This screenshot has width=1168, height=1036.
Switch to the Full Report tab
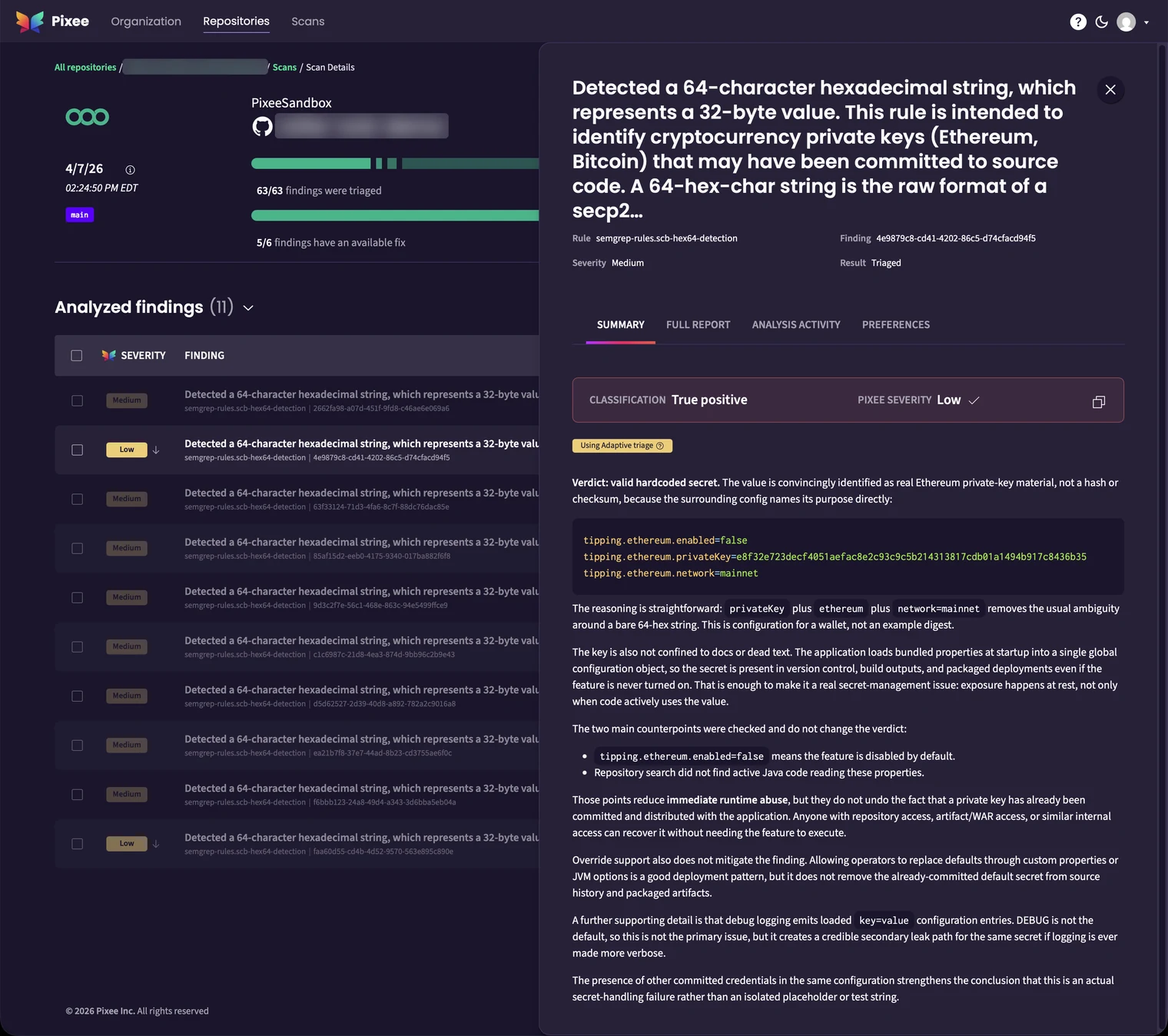point(698,325)
